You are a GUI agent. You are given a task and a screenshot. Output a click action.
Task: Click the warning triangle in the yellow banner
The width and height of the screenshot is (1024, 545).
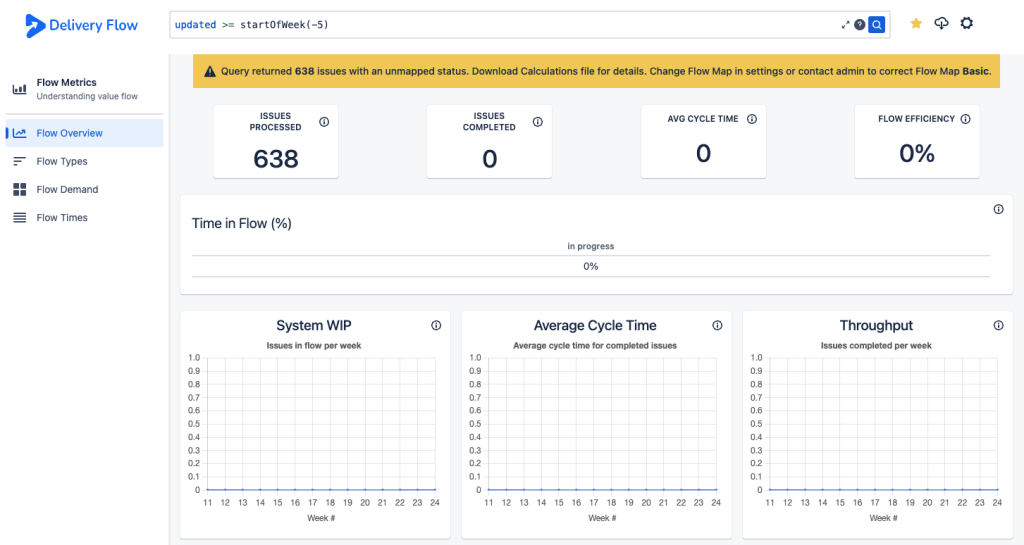[210, 72]
